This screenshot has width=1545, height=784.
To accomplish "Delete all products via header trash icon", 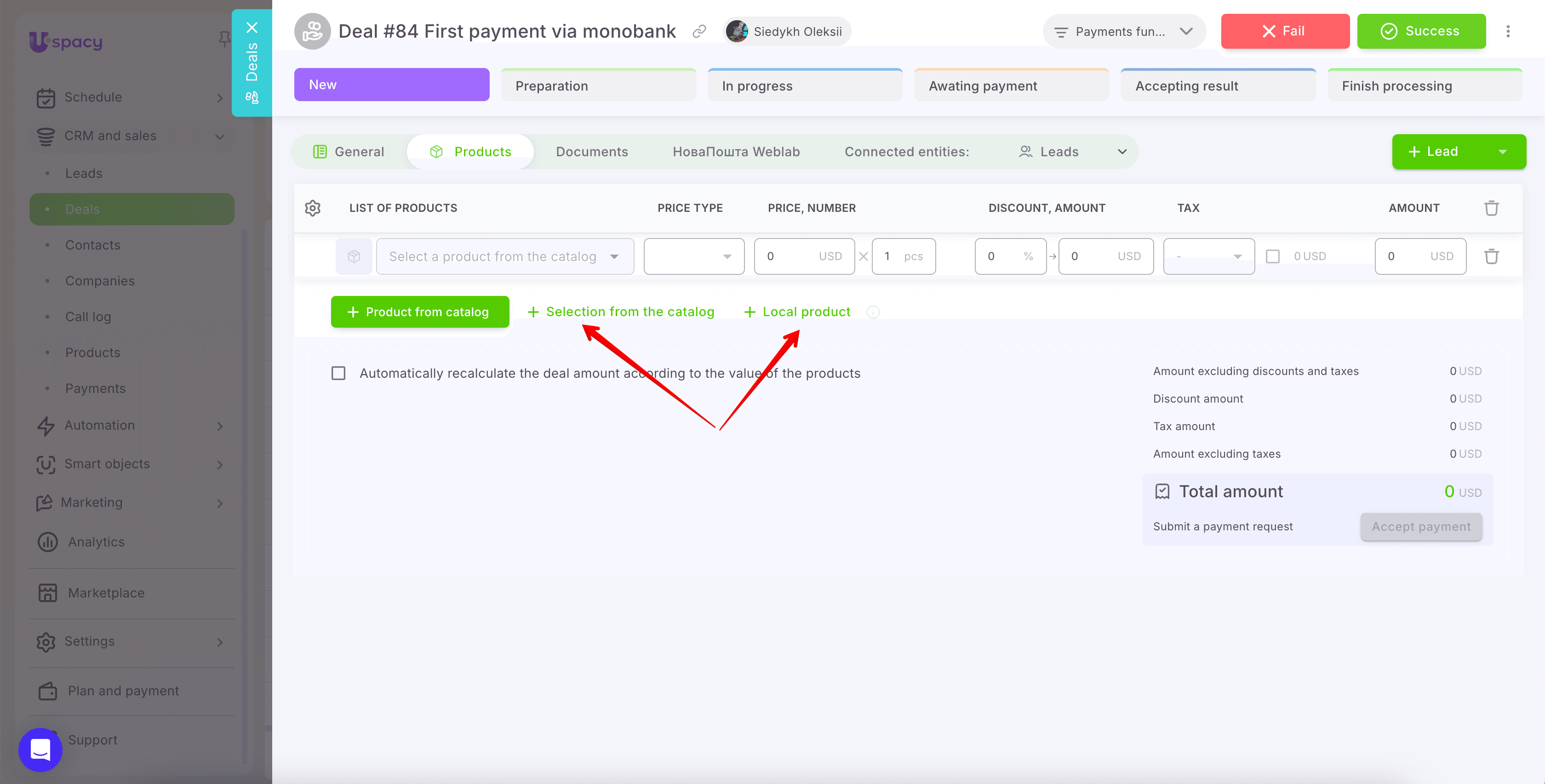I will pyautogui.click(x=1491, y=208).
